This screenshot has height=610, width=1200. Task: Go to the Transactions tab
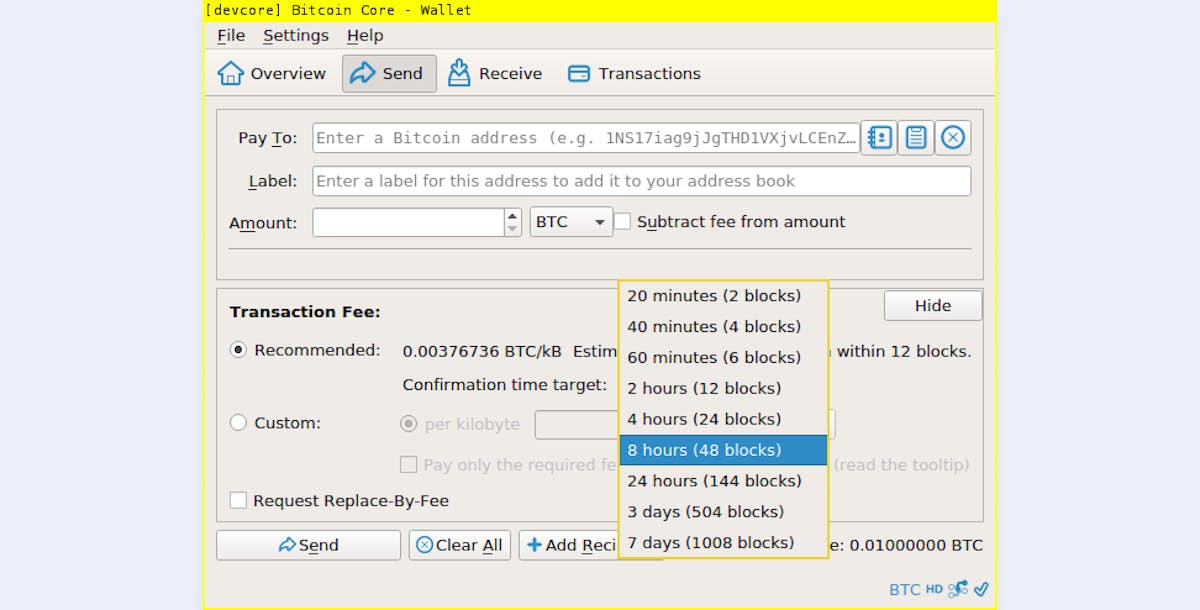click(x=634, y=74)
